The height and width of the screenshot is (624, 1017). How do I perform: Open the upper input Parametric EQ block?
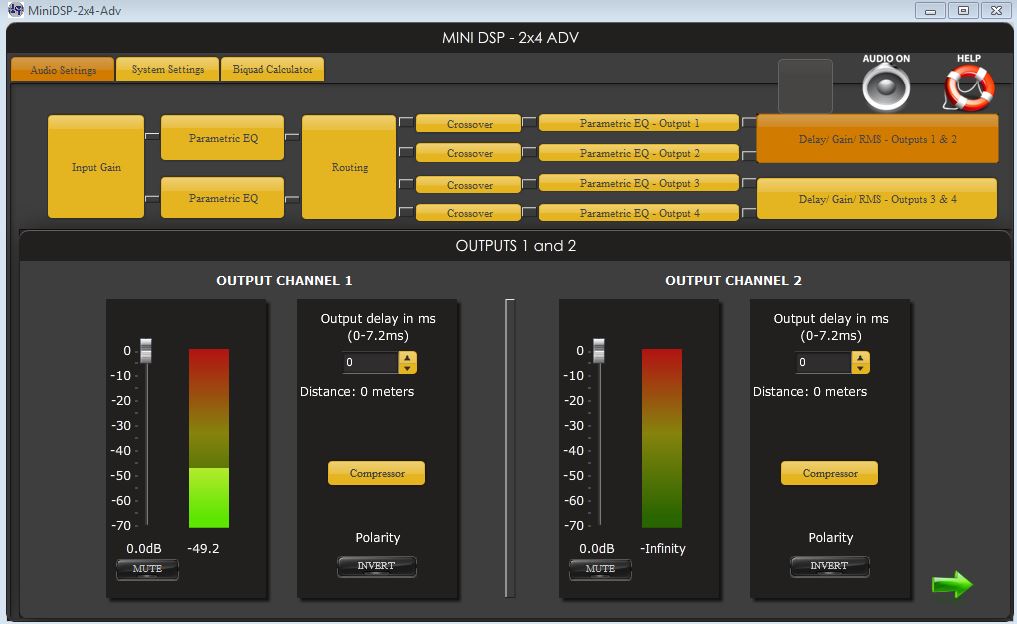tap(222, 138)
